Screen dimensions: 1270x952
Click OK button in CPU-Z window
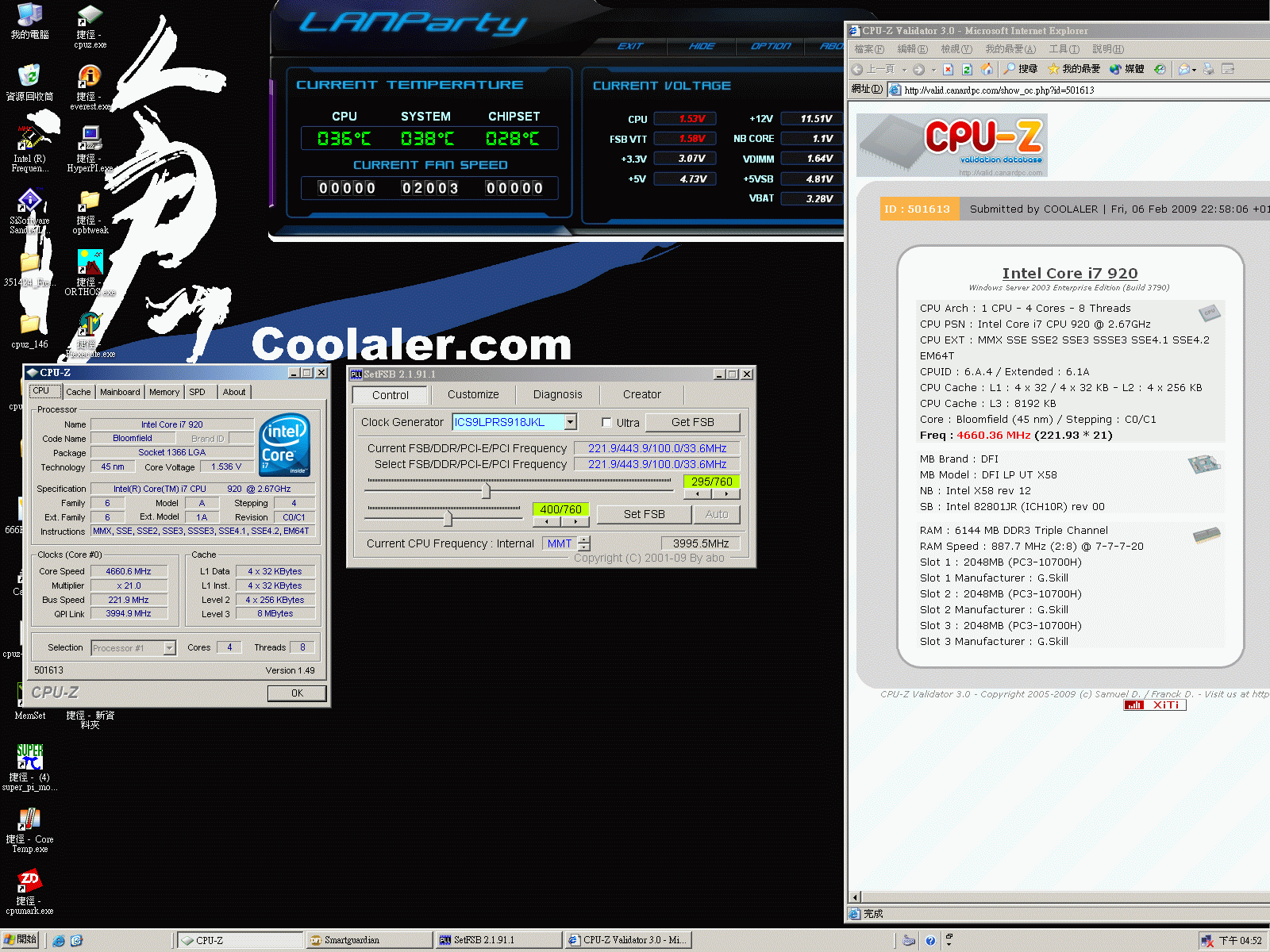[297, 693]
